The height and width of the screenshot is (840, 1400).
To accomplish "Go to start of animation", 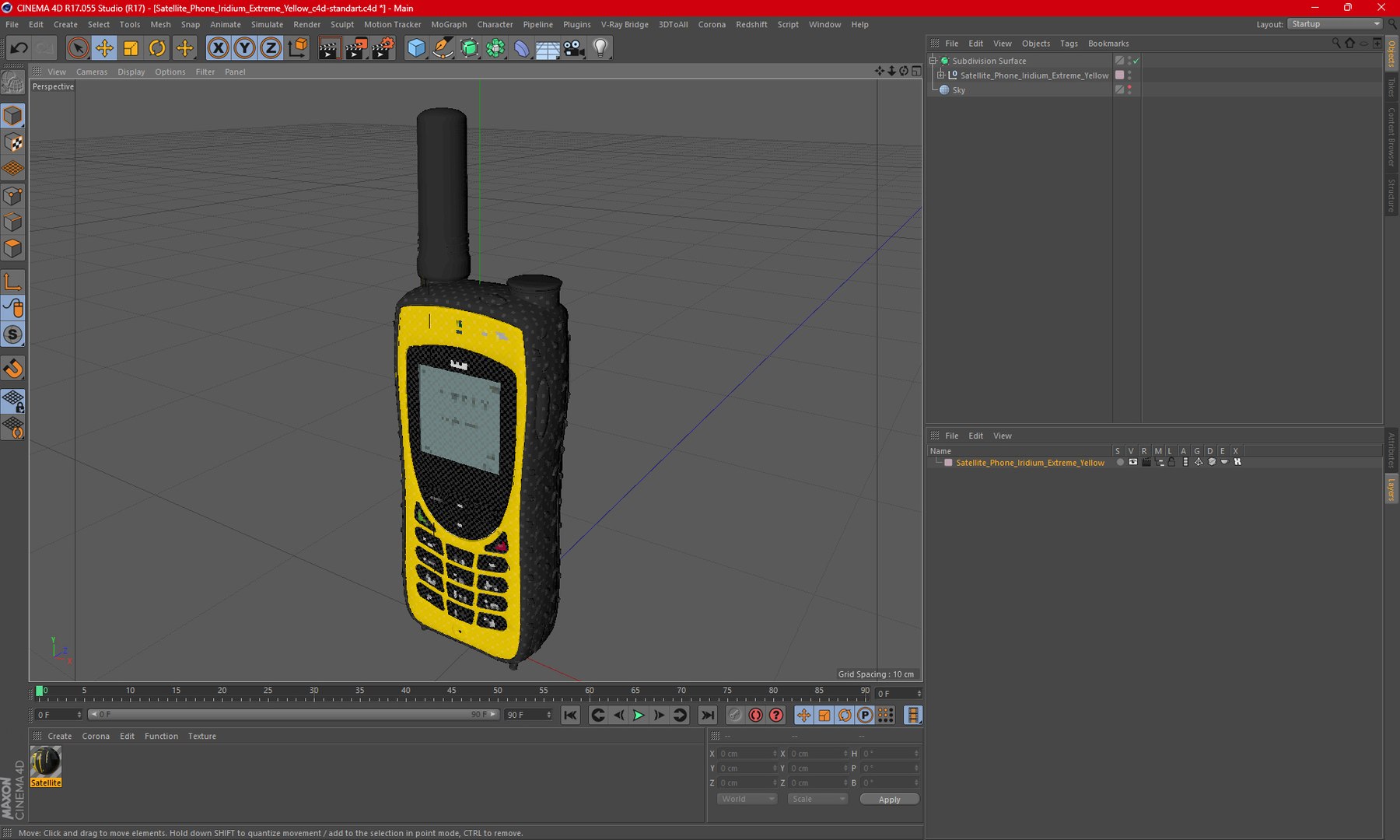I will point(570,716).
